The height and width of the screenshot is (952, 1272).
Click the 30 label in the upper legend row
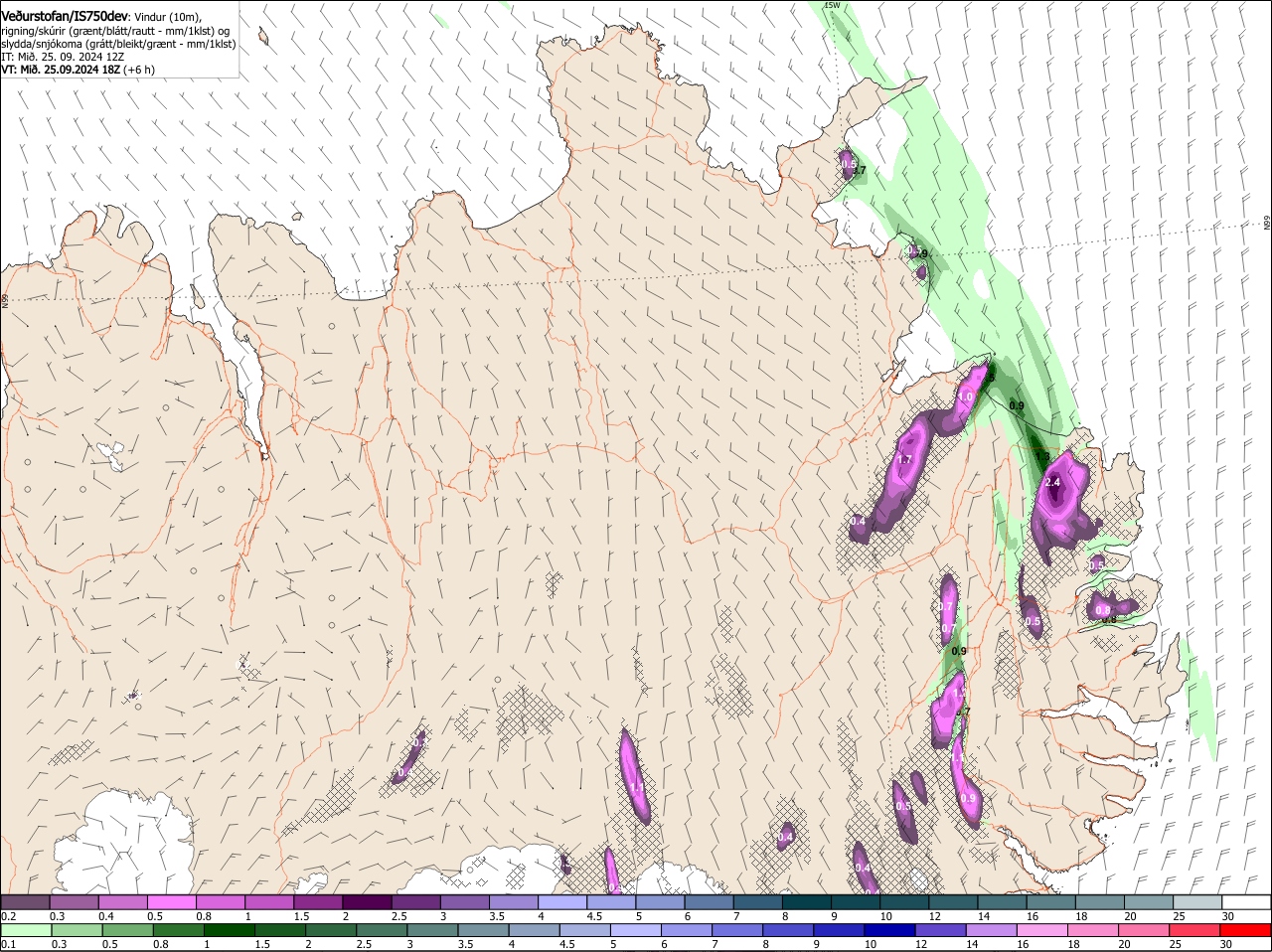click(x=1228, y=915)
